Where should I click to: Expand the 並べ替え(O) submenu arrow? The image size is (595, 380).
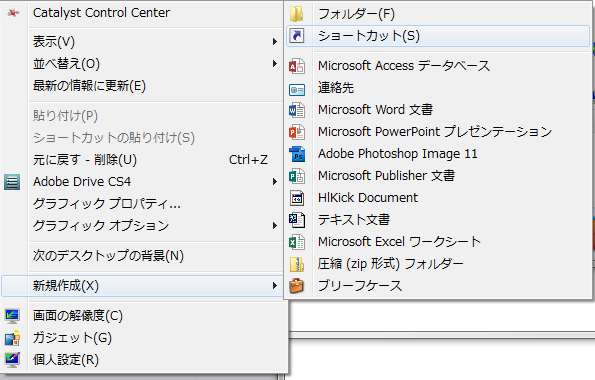click(275, 63)
